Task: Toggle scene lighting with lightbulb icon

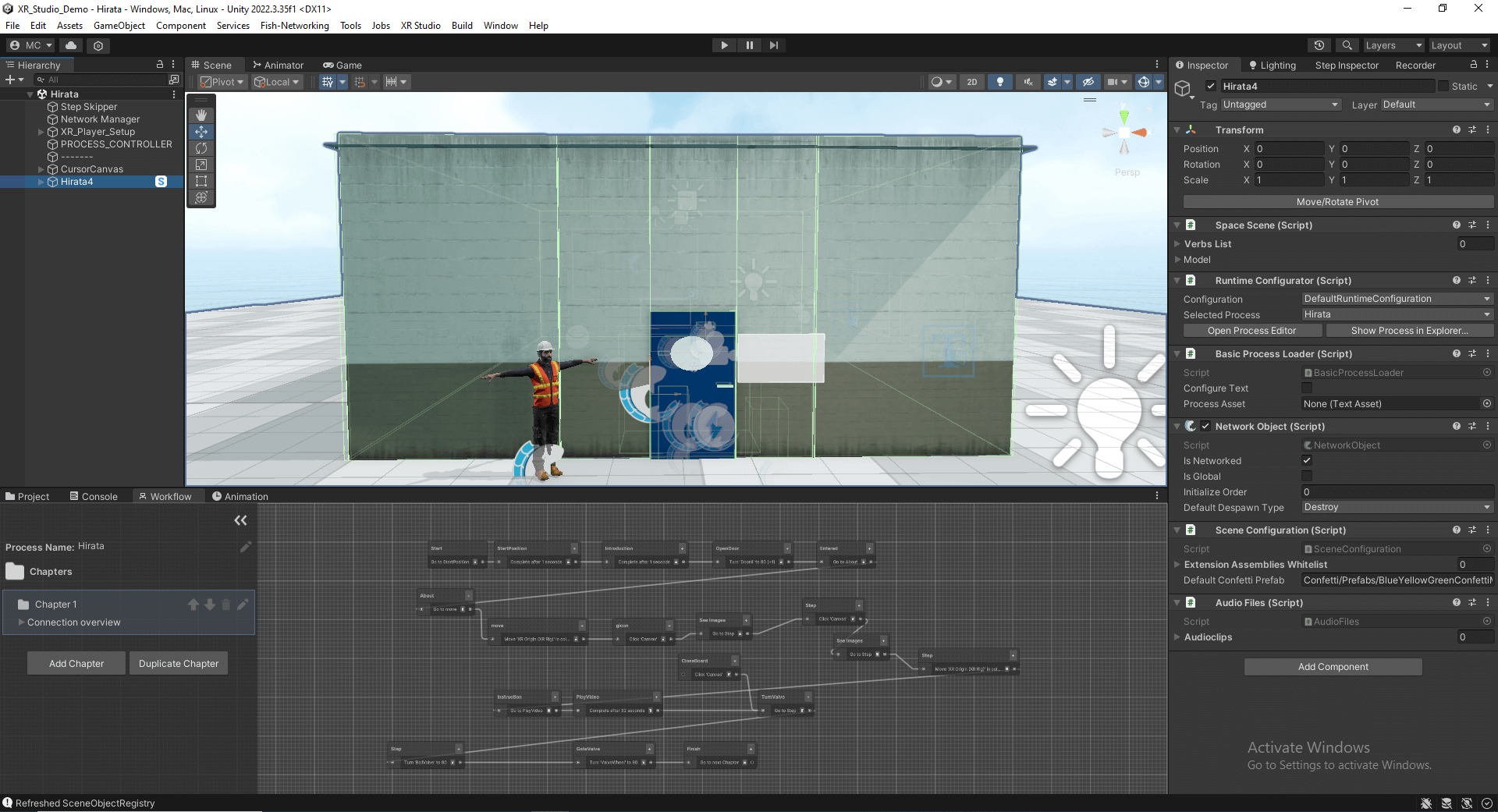Action: pyautogui.click(x=1000, y=82)
